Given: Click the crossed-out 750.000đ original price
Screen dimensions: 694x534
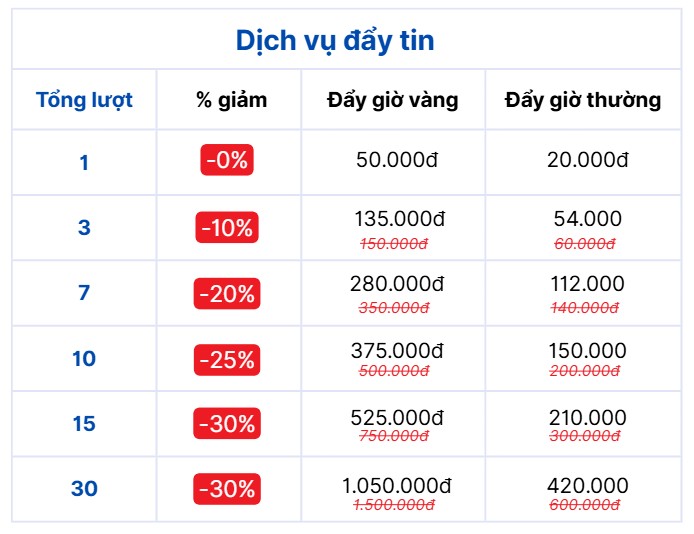Looking at the screenshot, I should (x=393, y=436).
